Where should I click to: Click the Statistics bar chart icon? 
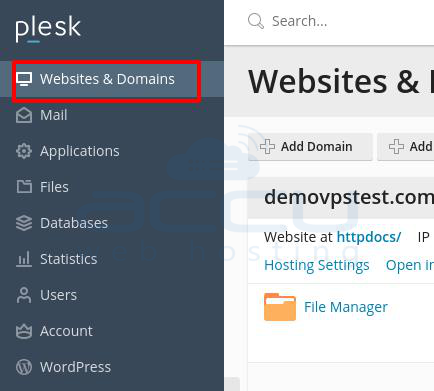point(24,259)
